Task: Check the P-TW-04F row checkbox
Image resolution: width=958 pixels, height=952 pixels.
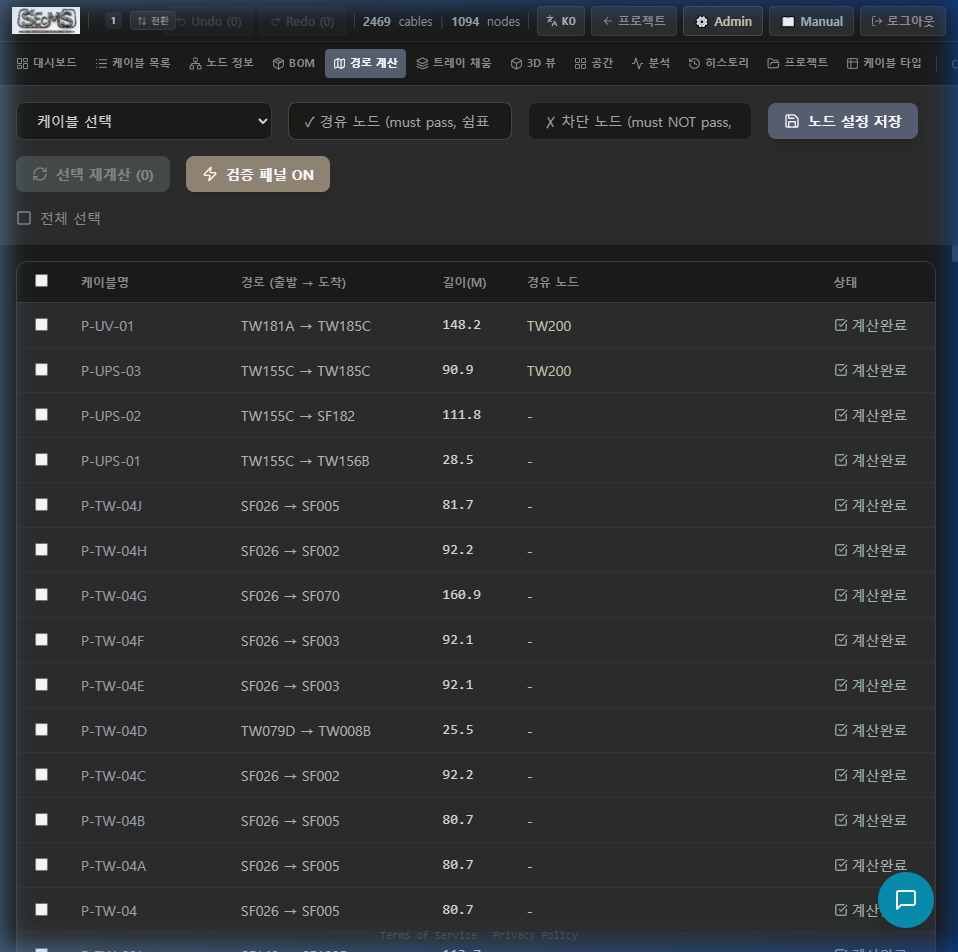Action: coord(42,640)
